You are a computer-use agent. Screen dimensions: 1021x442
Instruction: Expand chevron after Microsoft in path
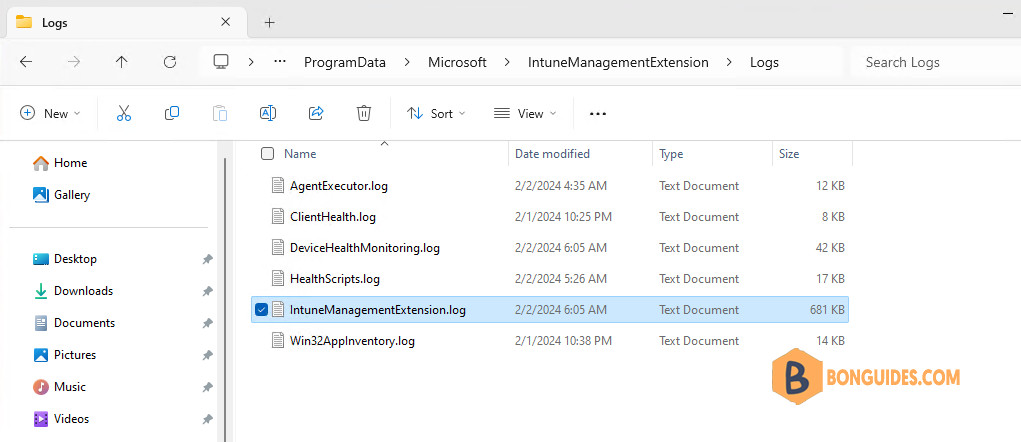coord(507,62)
